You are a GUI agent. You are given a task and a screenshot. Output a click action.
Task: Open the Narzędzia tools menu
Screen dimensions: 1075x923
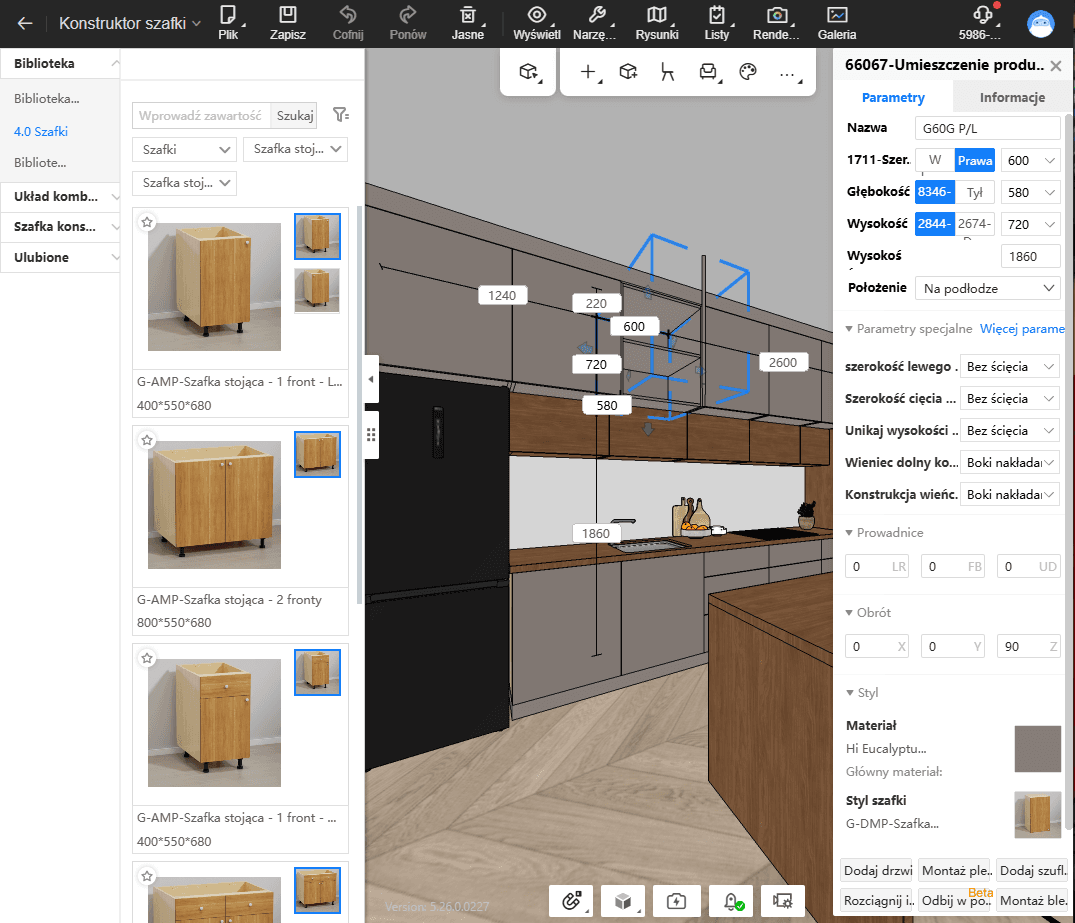pos(595,23)
